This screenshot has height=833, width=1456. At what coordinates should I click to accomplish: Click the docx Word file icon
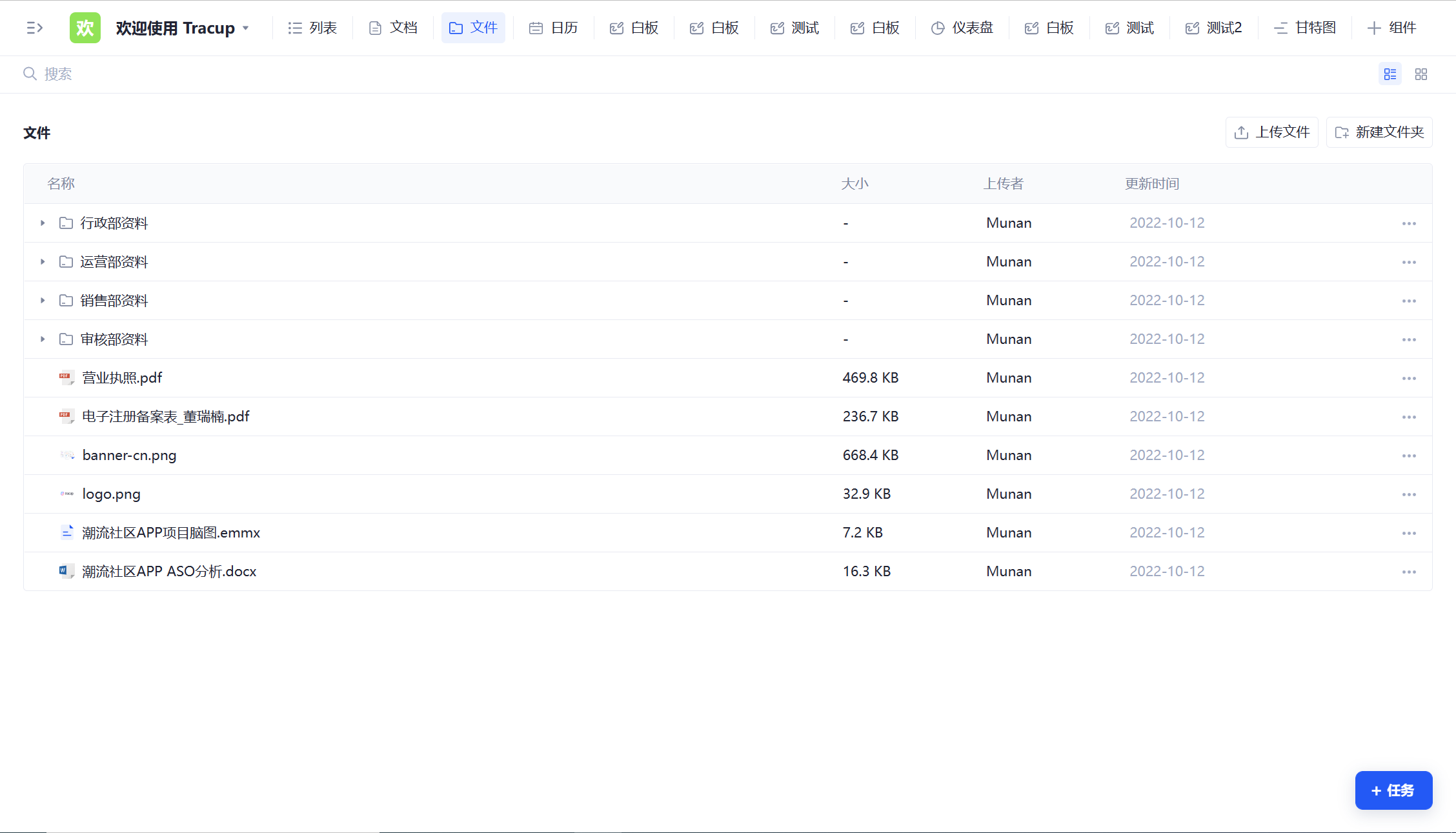pyautogui.click(x=66, y=571)
